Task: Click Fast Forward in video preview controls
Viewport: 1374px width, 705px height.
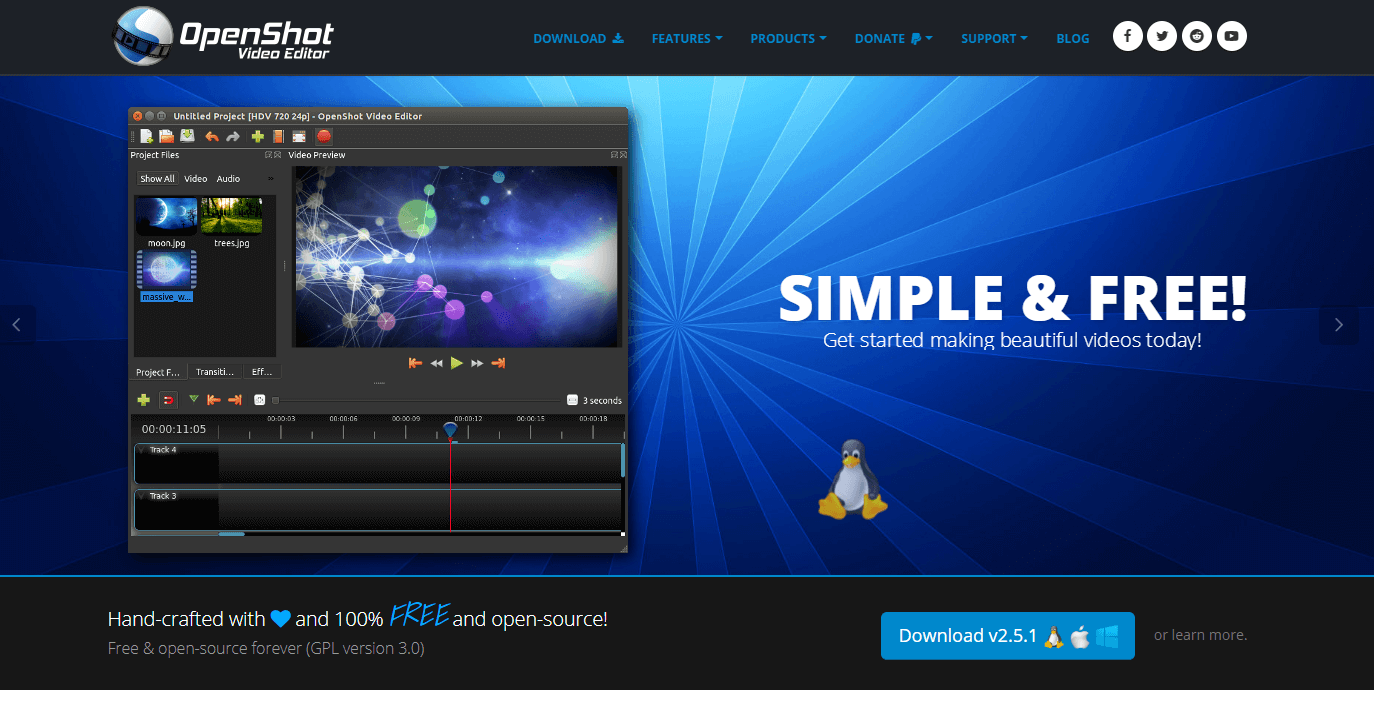Action: pyautogui.click(x=477, y=364)
